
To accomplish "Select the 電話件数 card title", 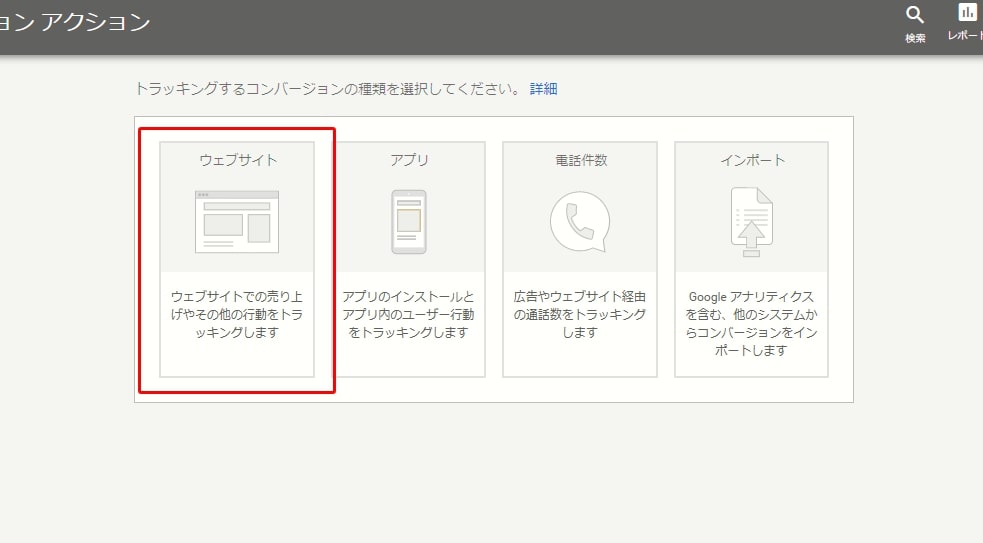I will point(581,161).
